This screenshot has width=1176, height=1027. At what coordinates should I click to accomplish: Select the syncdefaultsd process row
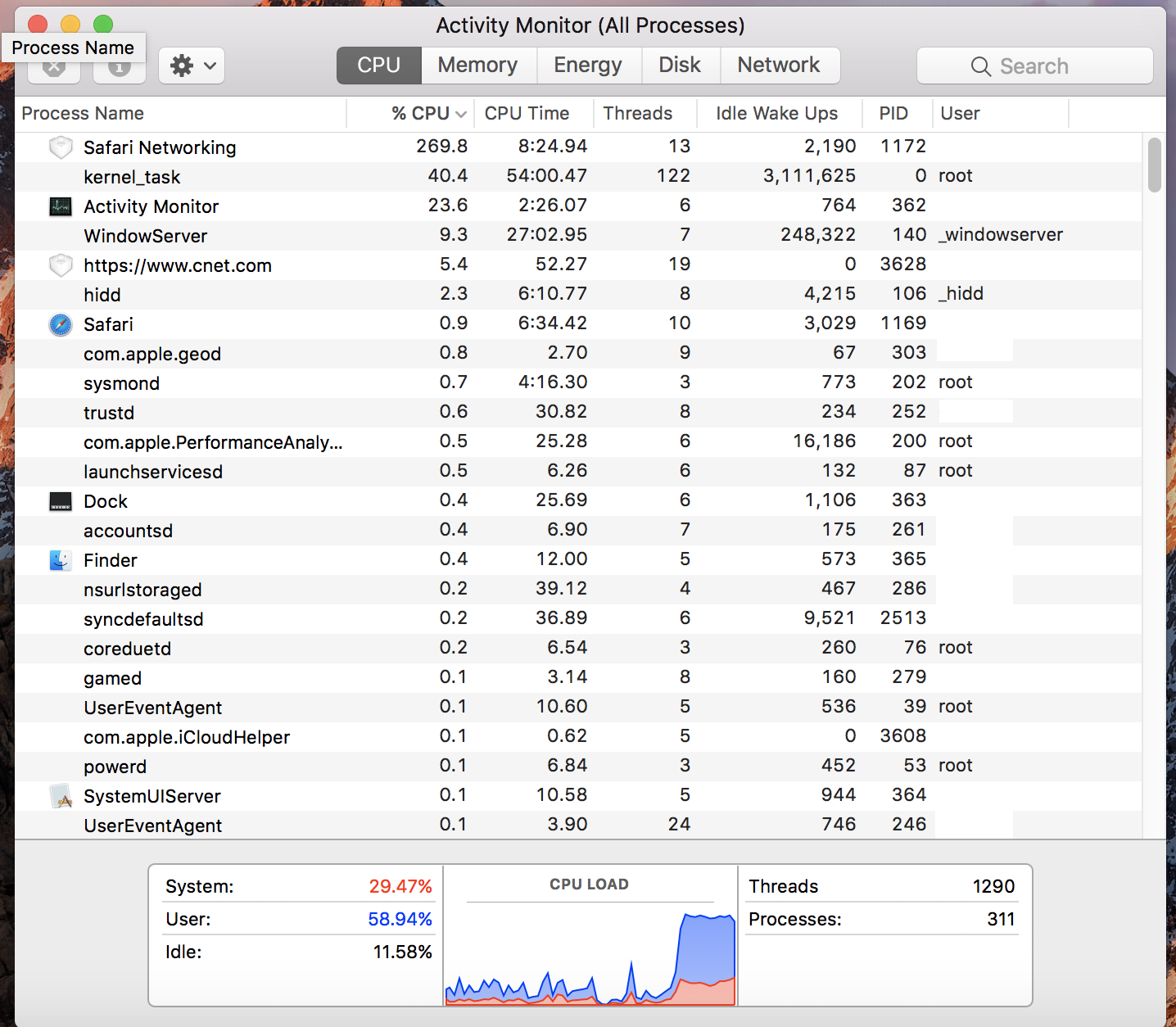click(578, 619)
